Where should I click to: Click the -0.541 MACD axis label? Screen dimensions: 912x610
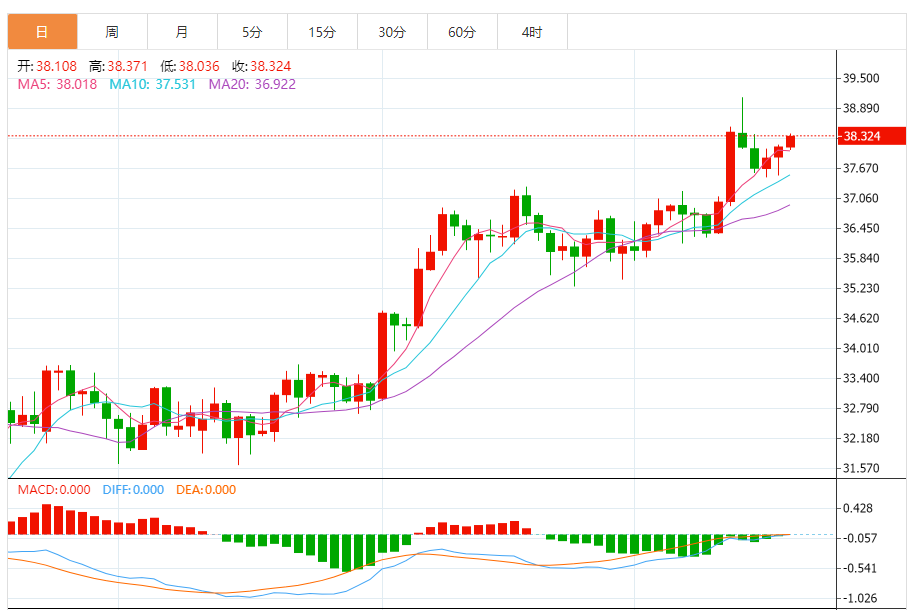tap(860, 568)
